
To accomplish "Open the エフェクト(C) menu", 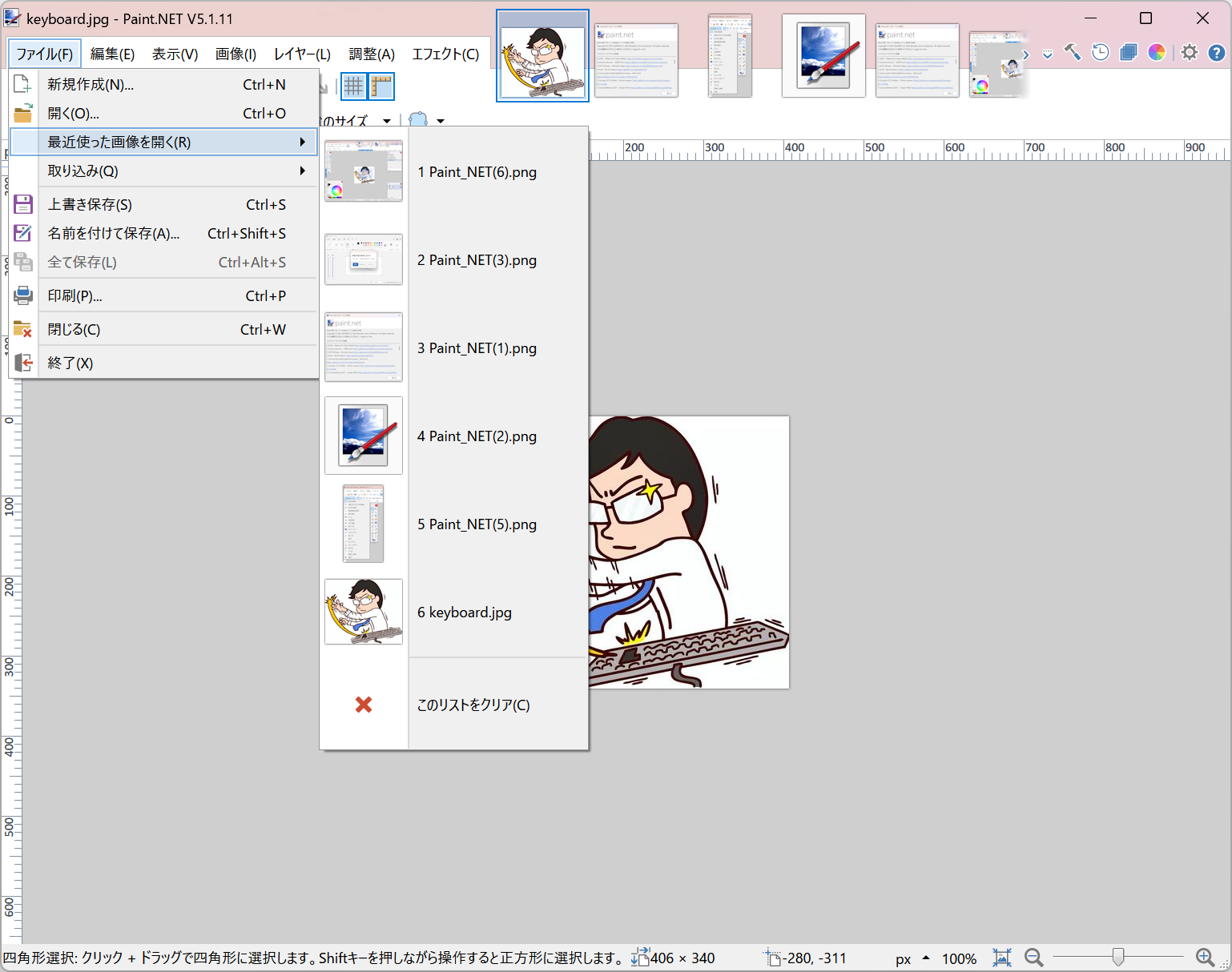I will tap(445, 54).
